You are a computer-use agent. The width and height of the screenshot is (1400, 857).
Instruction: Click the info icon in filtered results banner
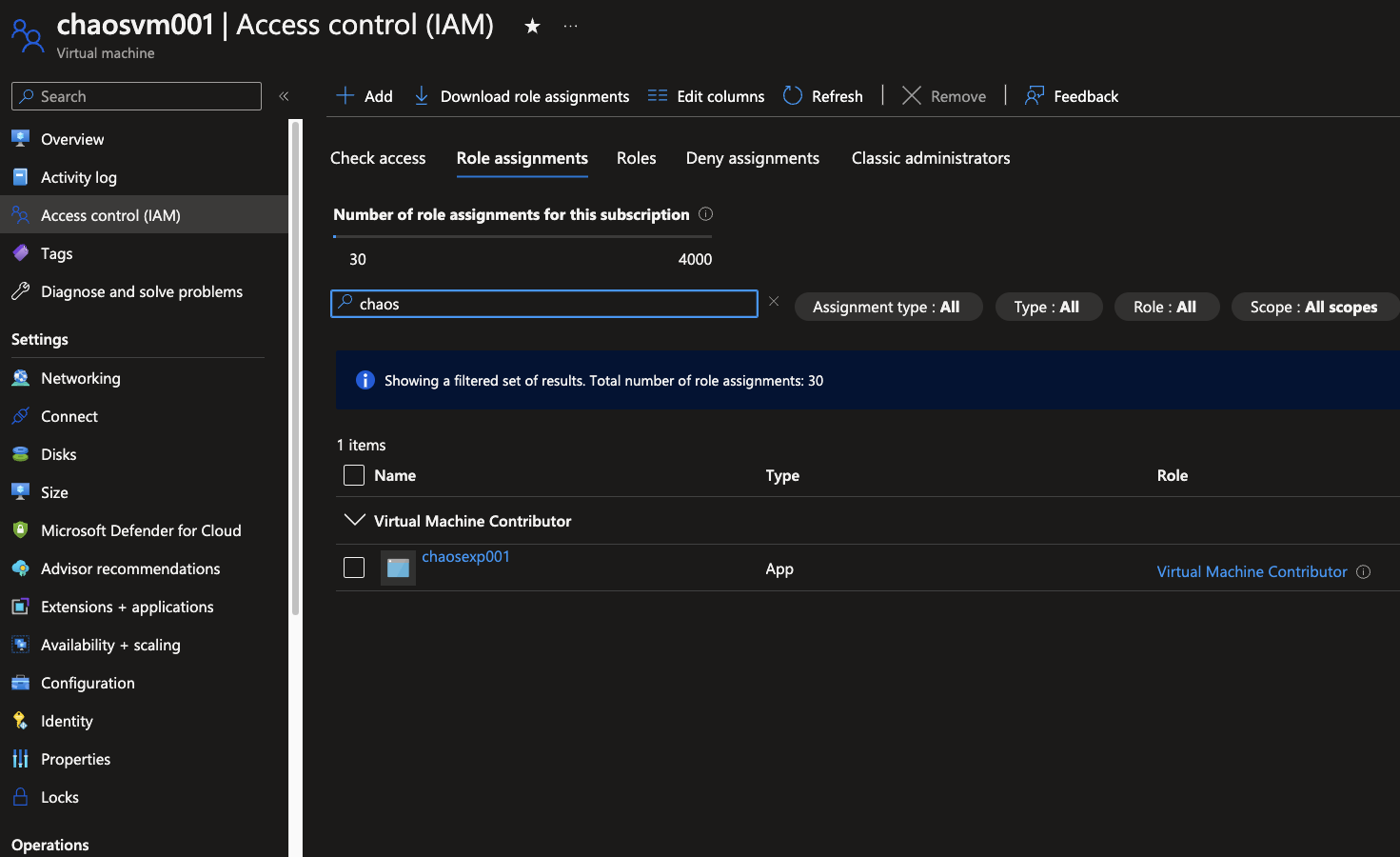coord(365,380)
